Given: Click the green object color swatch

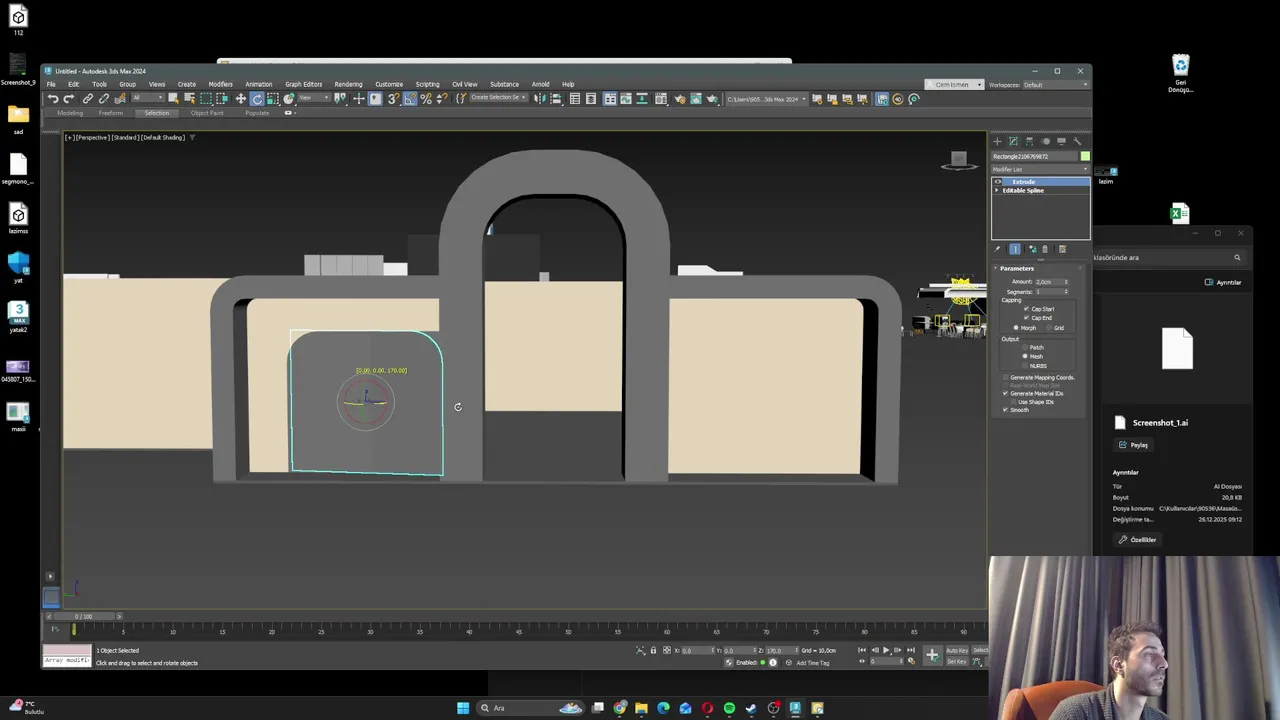Looking at the screenshot, I should point(1085,156).
